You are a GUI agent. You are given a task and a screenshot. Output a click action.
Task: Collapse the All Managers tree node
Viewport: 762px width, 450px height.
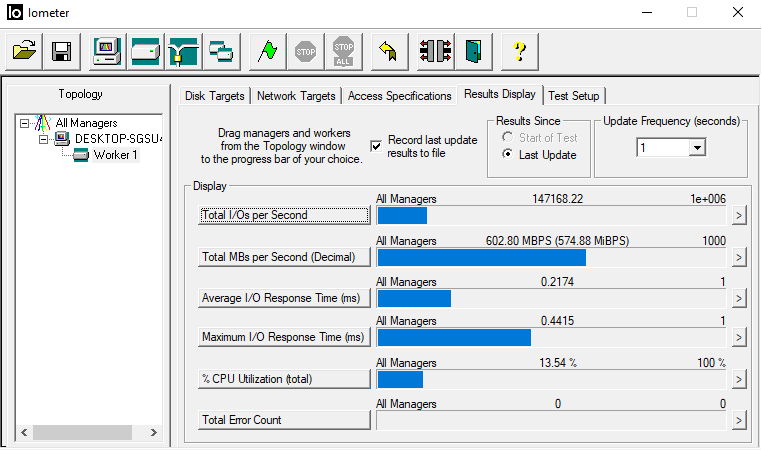click(24, 123)
